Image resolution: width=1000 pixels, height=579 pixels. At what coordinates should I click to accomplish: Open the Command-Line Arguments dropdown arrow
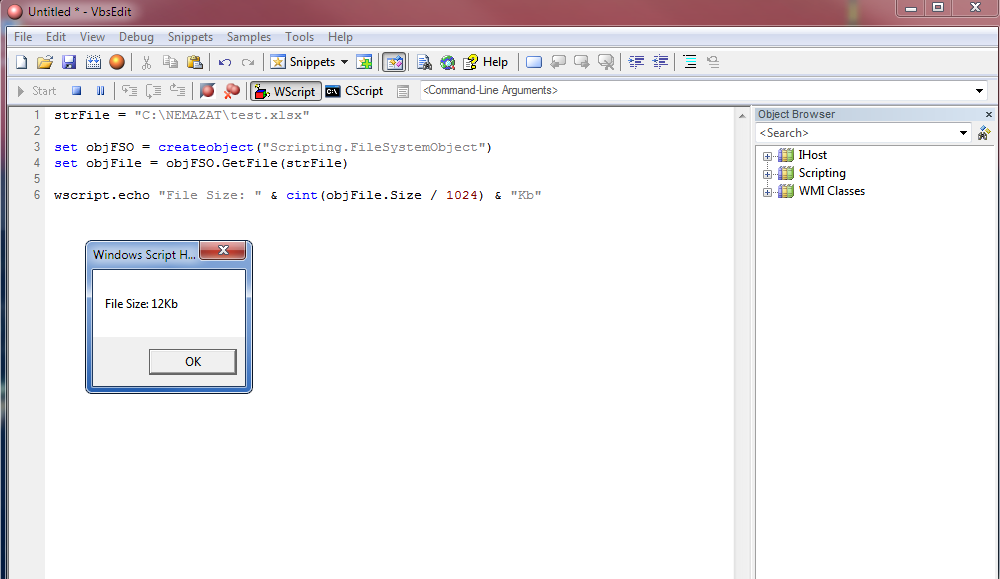click(x=979, y=91)
